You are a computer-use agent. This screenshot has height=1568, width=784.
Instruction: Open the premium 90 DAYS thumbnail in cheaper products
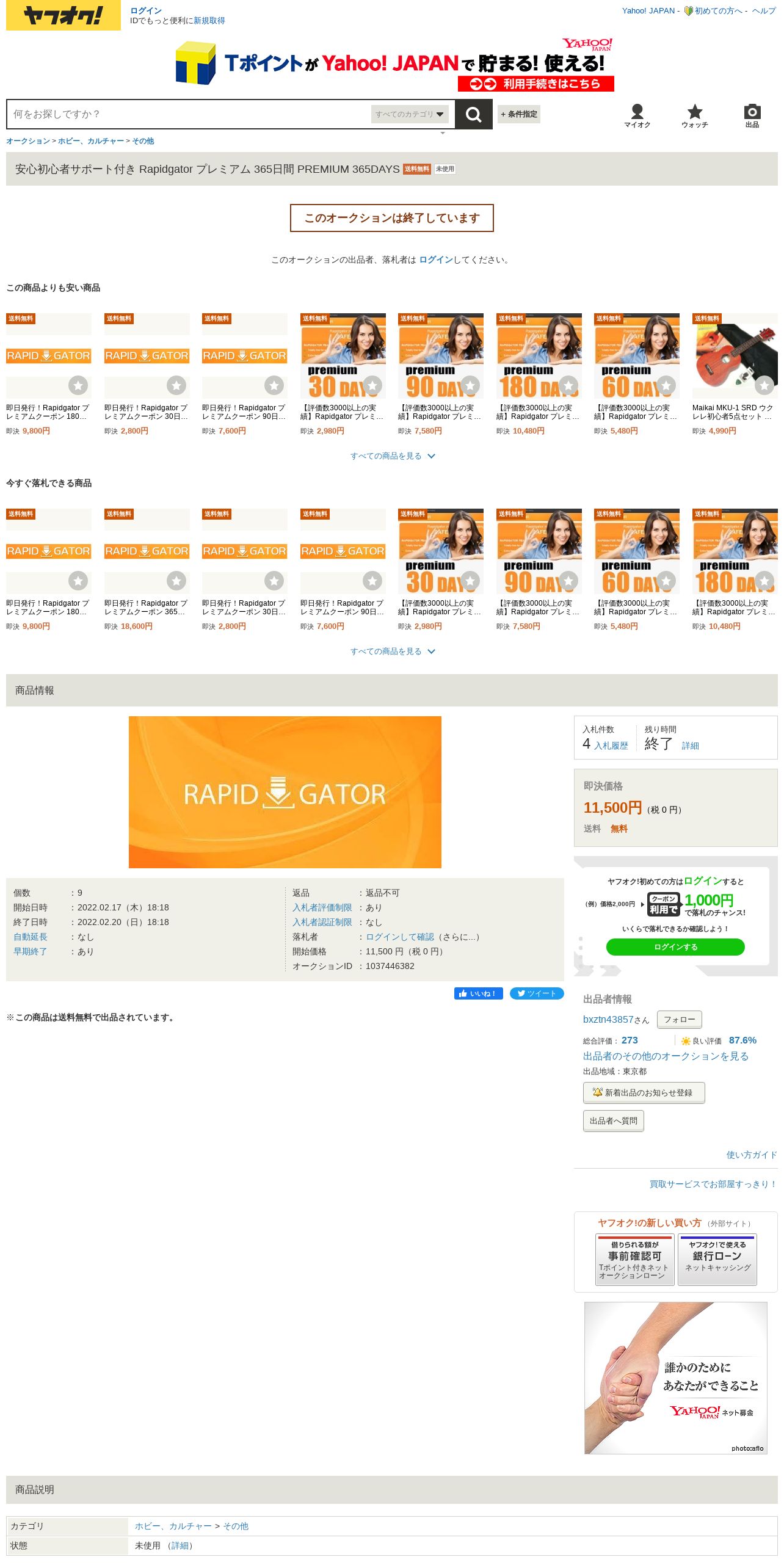coord(441,356)
